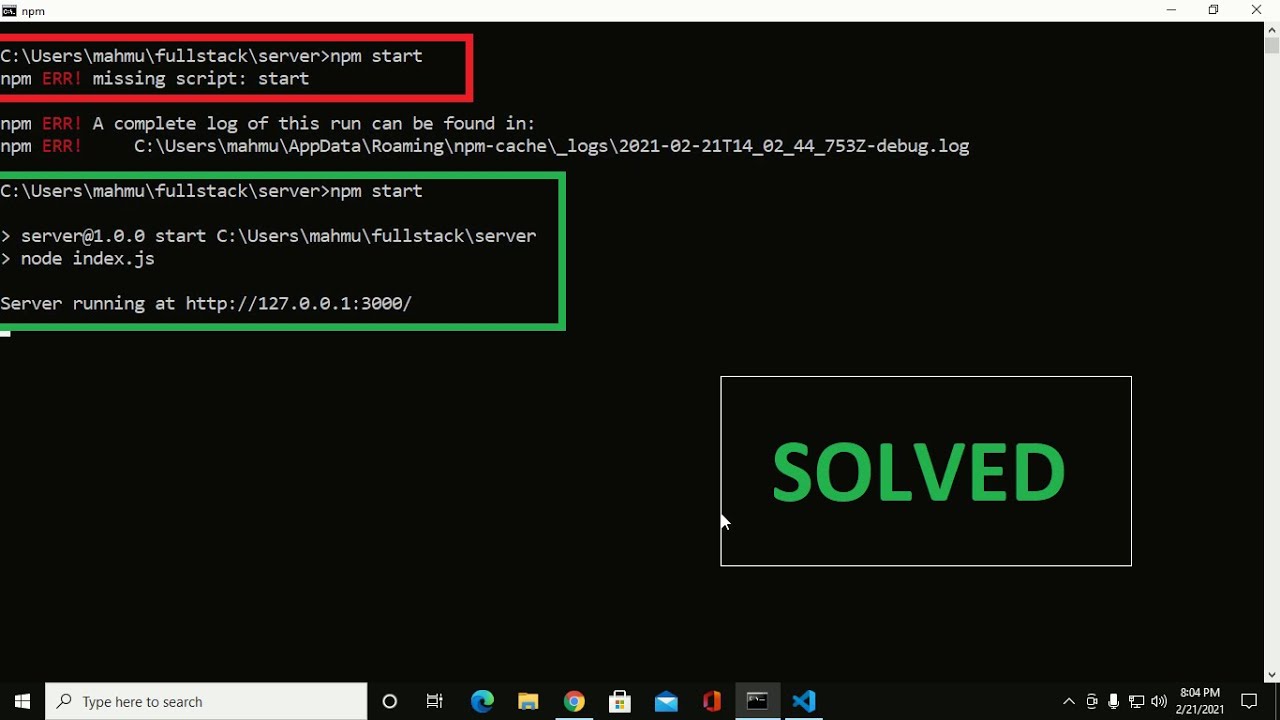Open the volume control icon
The width and height of the screenshot is (1280, 720).
[x=1159, y=701]
